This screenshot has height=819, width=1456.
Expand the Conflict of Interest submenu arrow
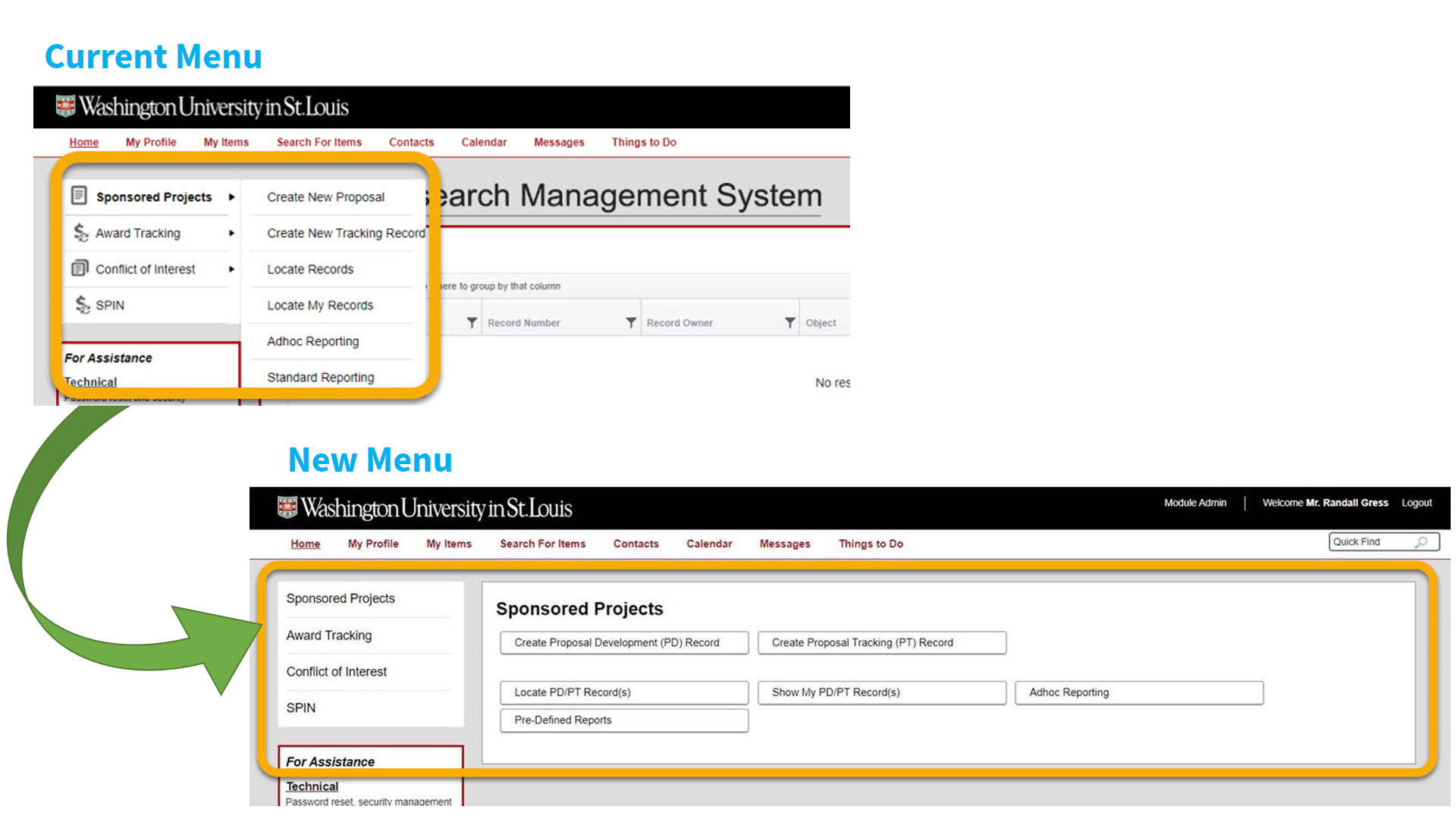pyautogui.click(x=231, y=268)
